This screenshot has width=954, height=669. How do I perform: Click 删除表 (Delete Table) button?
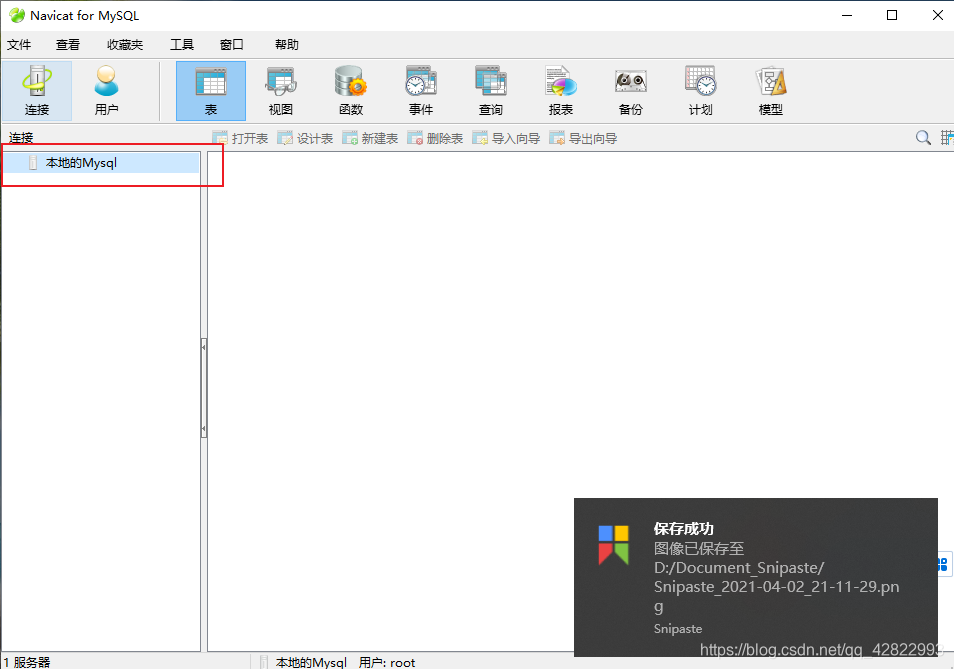tap(436, 139)
